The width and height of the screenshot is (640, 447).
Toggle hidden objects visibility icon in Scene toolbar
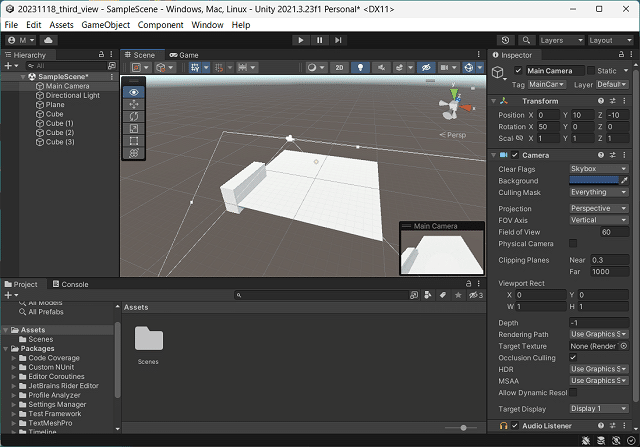pos(426,68)
